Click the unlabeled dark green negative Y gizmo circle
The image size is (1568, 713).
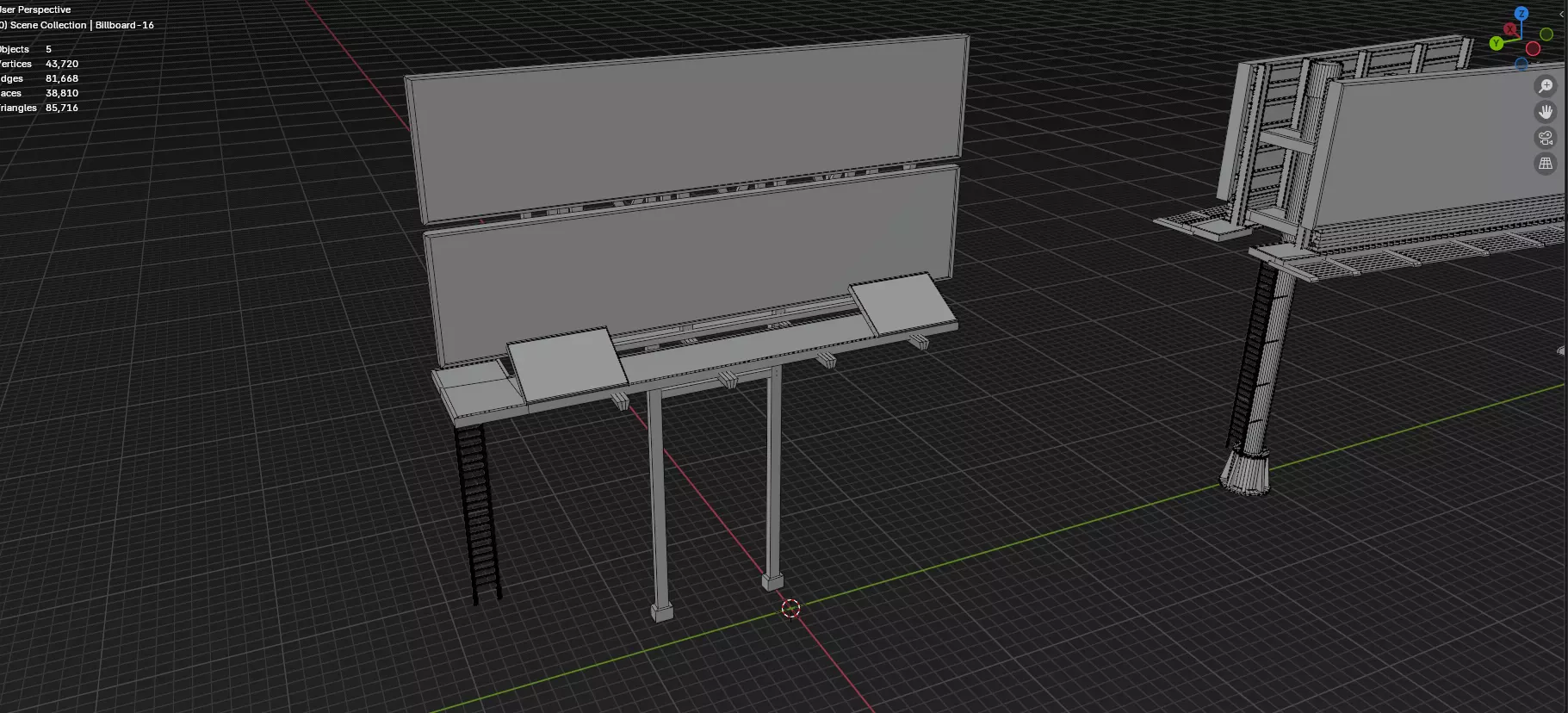pyautogui.click(x=1546, y=34)
